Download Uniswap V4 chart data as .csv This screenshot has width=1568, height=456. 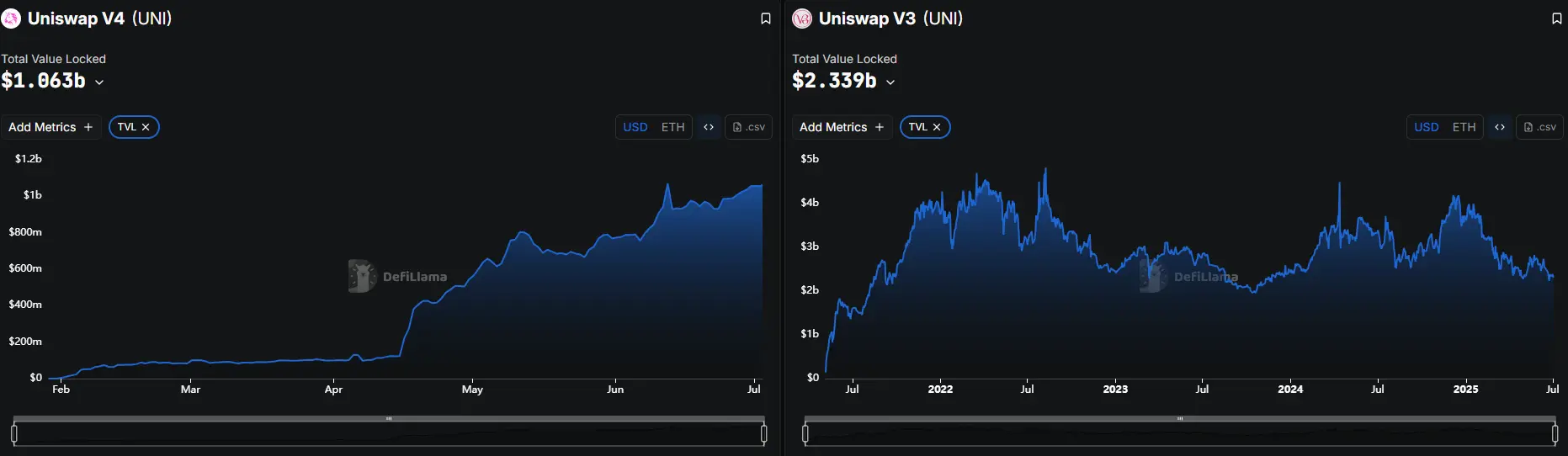748,127
